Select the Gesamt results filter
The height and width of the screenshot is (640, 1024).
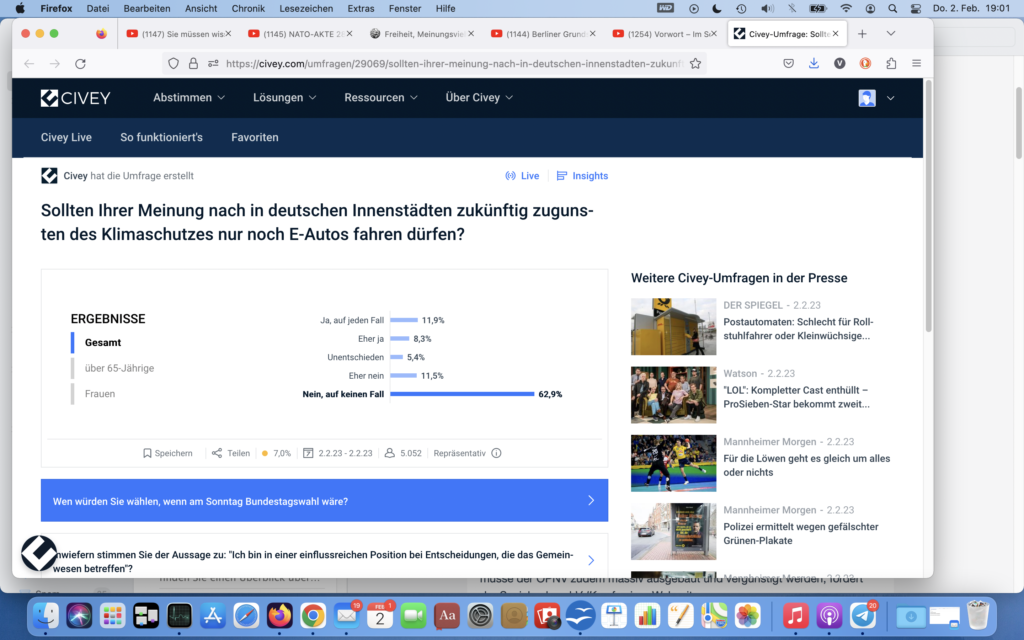103,343
